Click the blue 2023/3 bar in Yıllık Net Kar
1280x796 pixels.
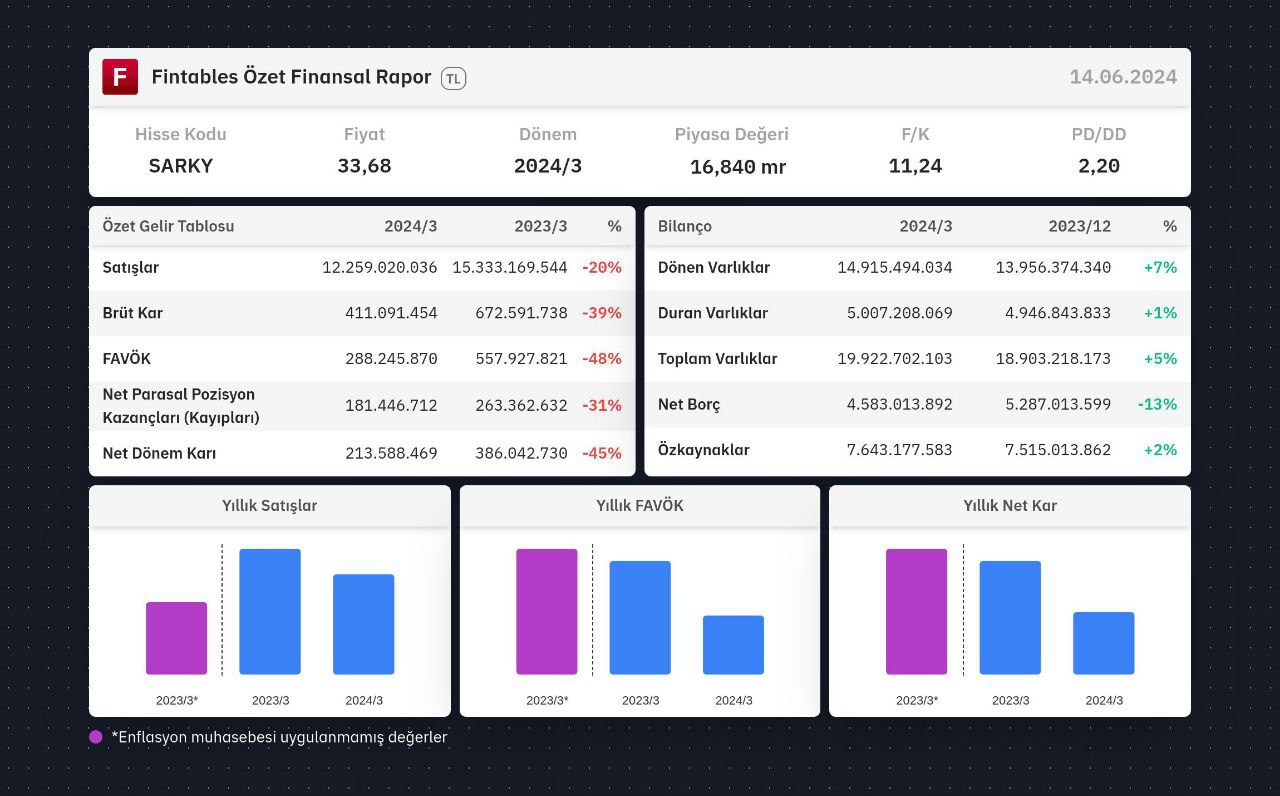tap(1010, 617)
